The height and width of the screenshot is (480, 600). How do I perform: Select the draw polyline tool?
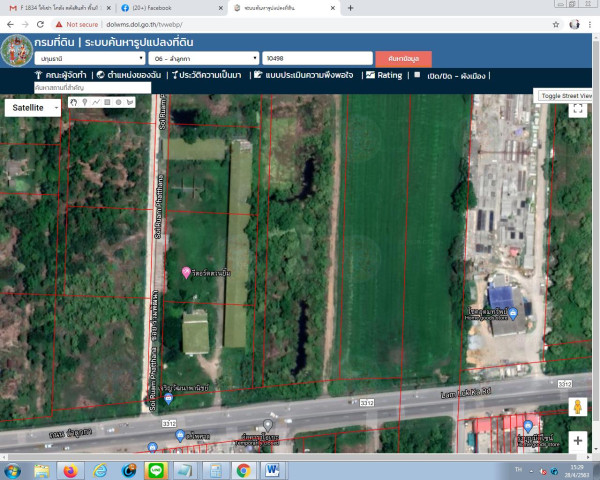coord(96,102)
